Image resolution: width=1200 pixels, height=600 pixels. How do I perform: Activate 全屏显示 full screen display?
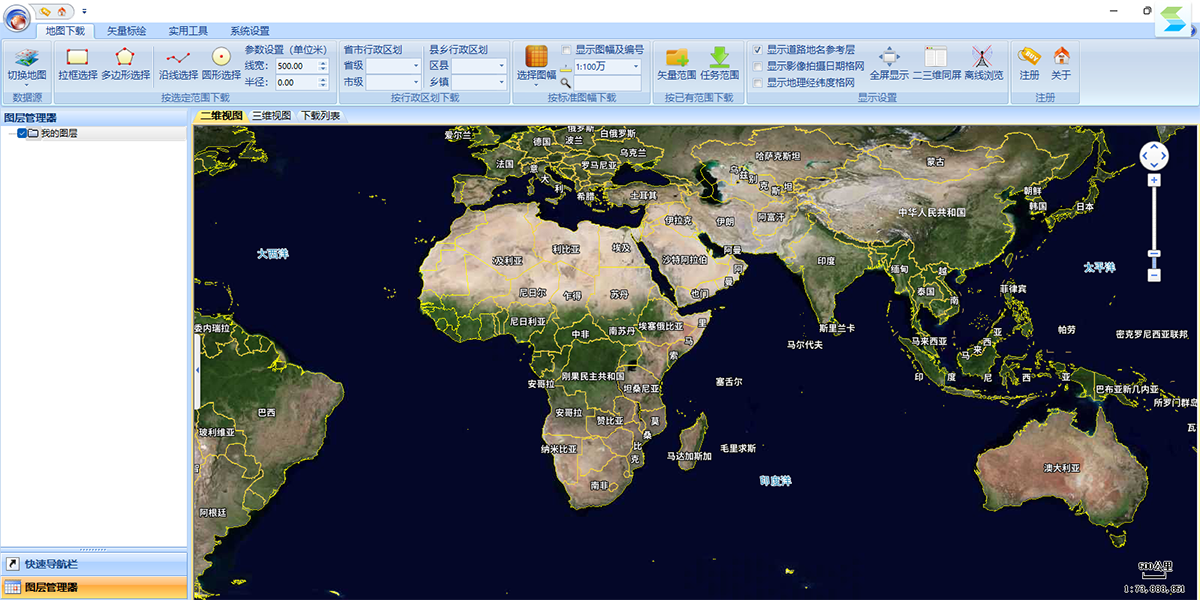point(889,63)
